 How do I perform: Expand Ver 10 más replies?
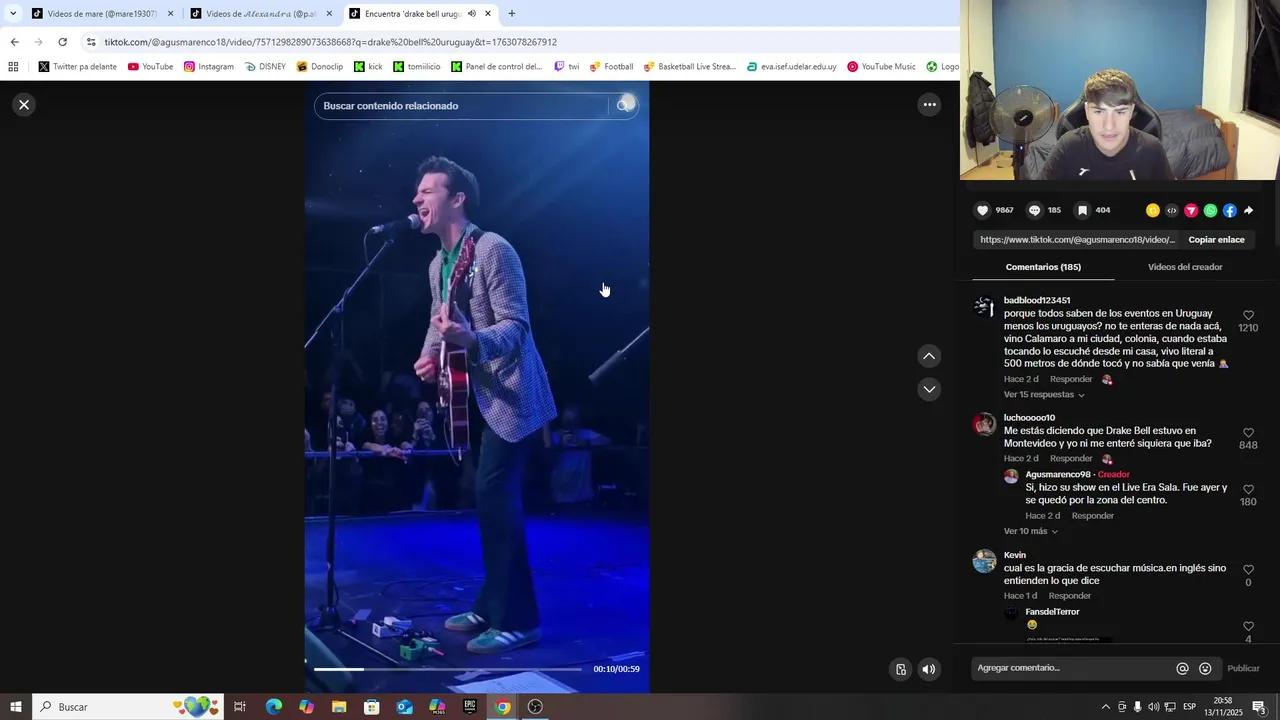tap(1031, 531)
